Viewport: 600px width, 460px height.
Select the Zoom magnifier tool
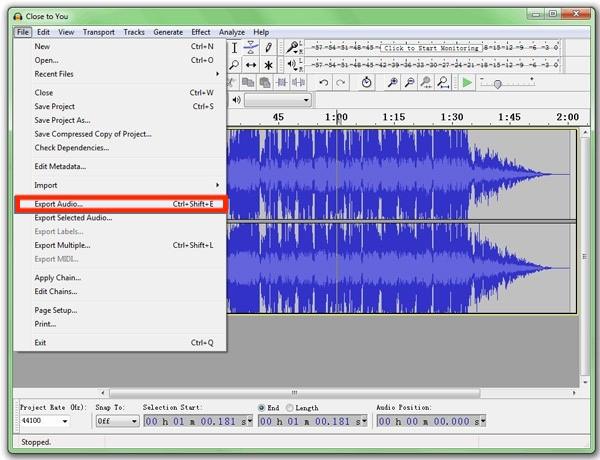(x=234, y=65)
